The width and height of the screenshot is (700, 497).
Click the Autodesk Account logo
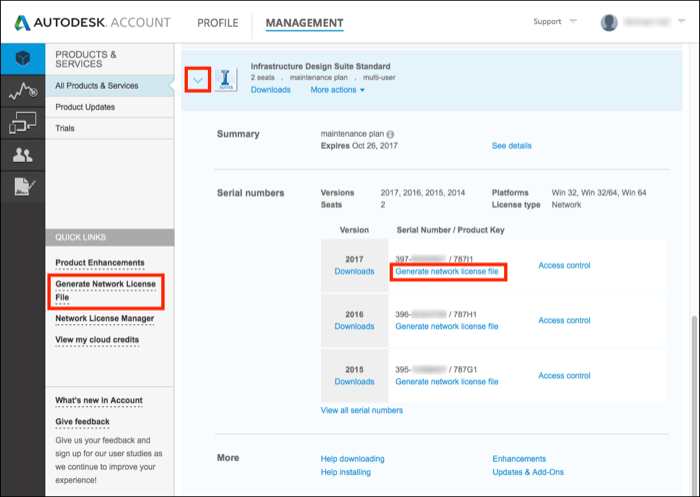(92, 22)
